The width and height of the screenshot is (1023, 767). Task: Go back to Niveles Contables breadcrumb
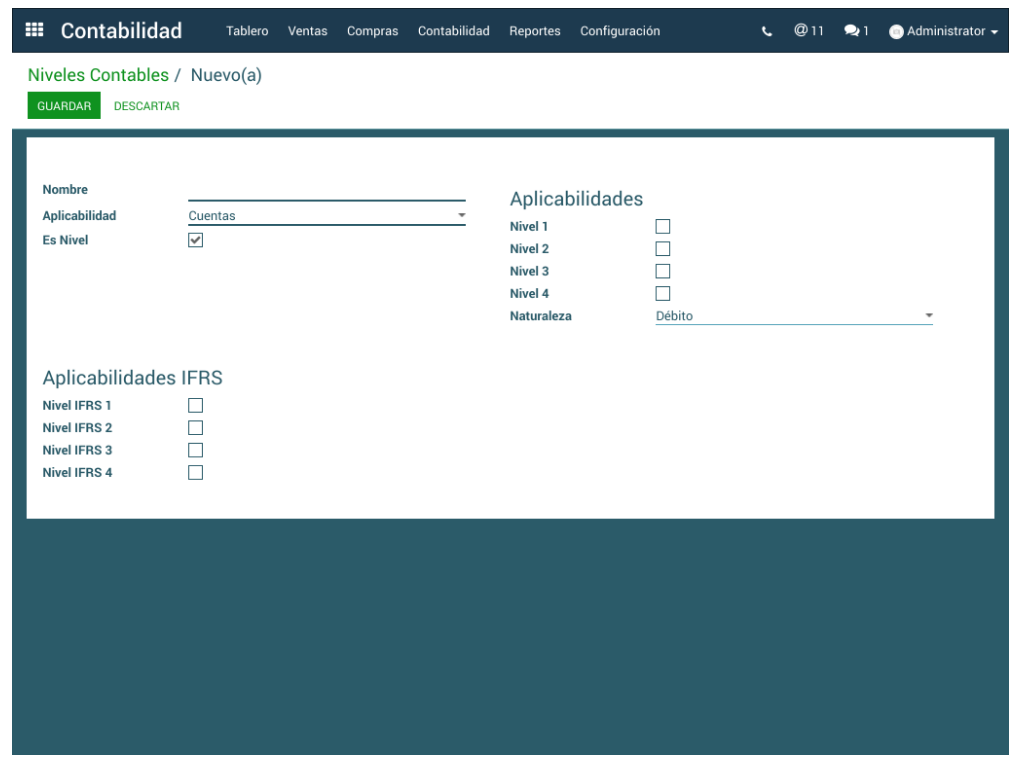98,75
